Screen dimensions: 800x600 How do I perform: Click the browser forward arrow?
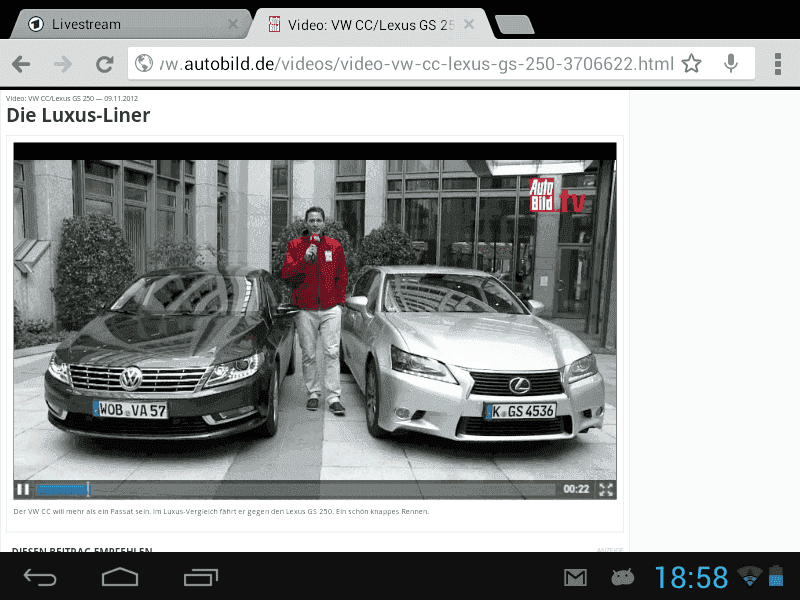[63, 64]
